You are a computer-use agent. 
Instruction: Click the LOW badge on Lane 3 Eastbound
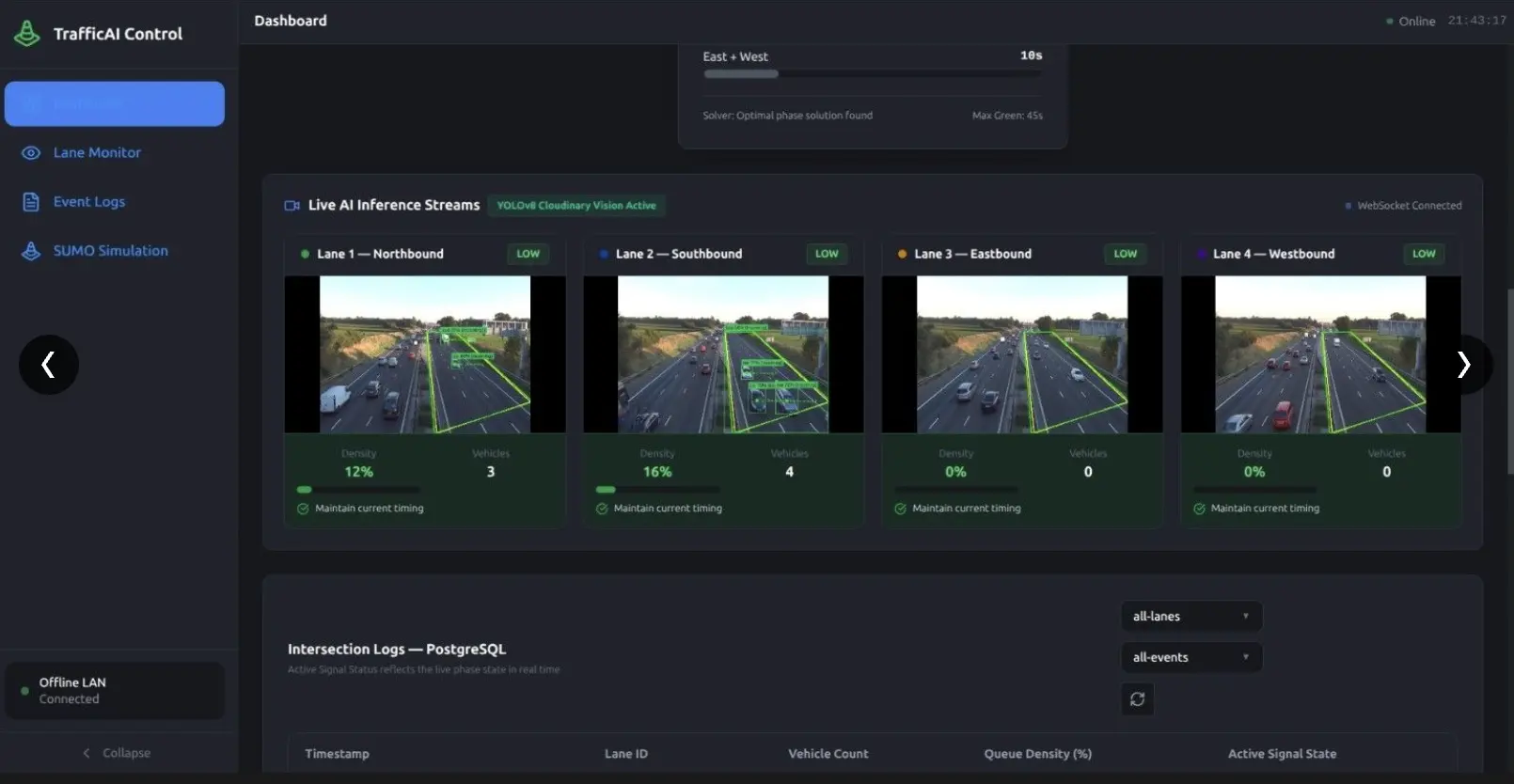coord(1126,254)
